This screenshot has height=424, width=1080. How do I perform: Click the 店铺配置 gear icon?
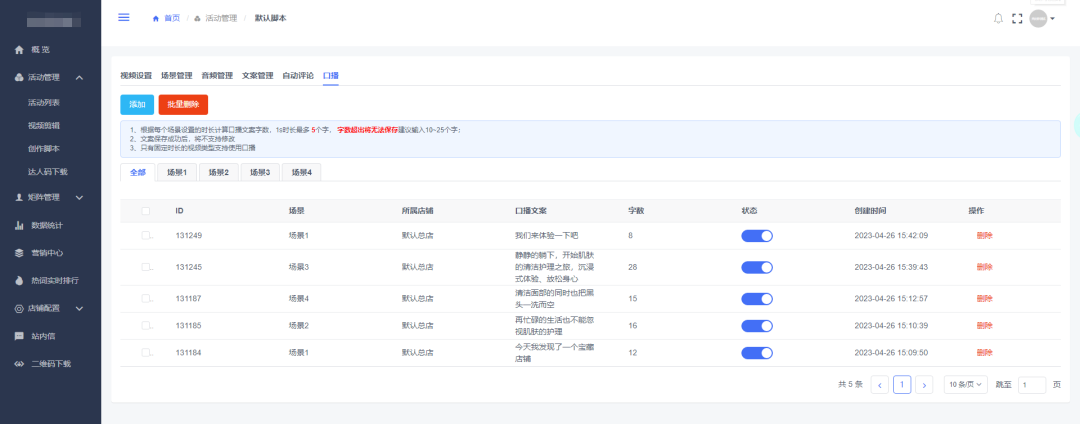19,308
